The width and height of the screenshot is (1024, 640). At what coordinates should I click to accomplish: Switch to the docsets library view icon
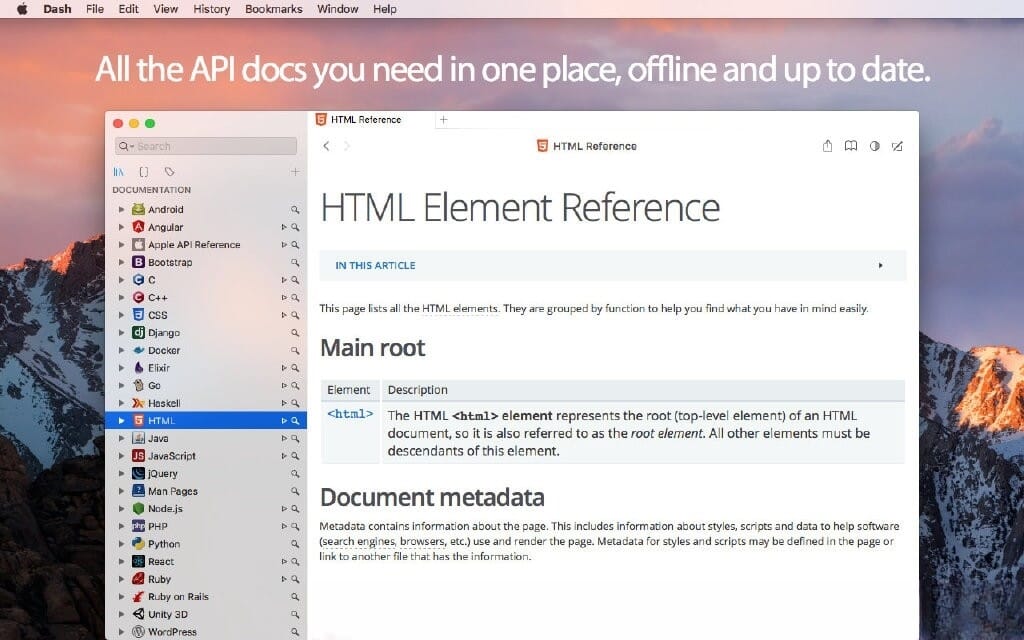(118, 172)
